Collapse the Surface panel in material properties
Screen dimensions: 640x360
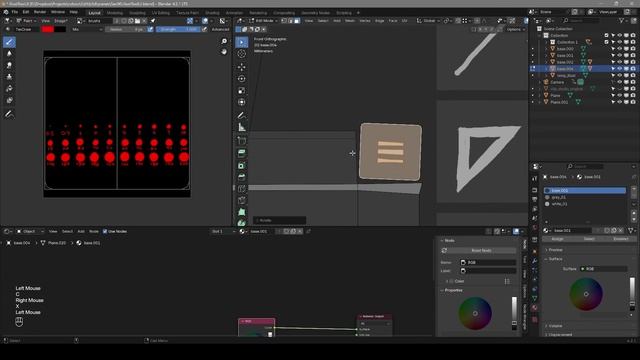554,259
